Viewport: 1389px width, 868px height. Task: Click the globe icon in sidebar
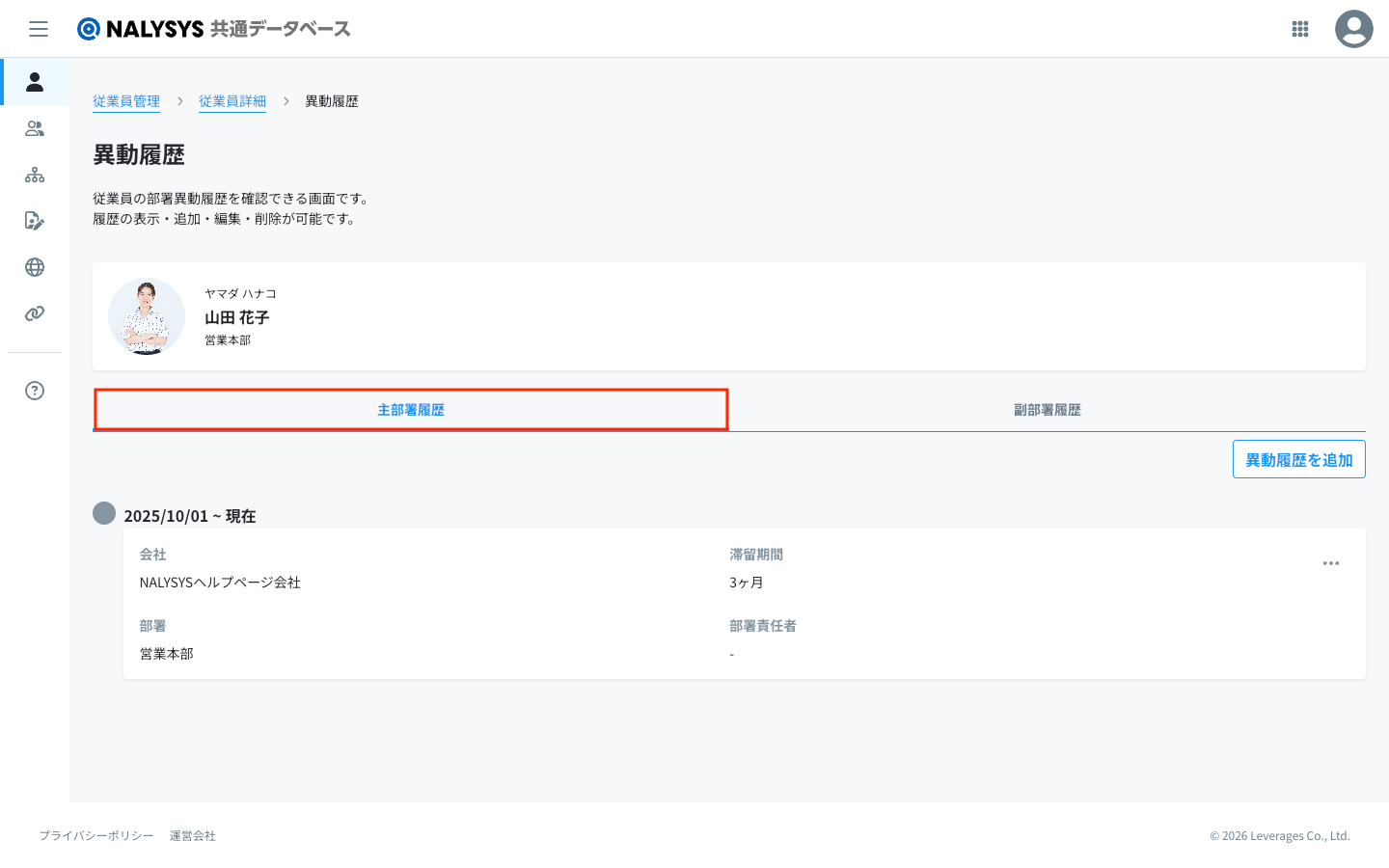click(x=35, y=267)
